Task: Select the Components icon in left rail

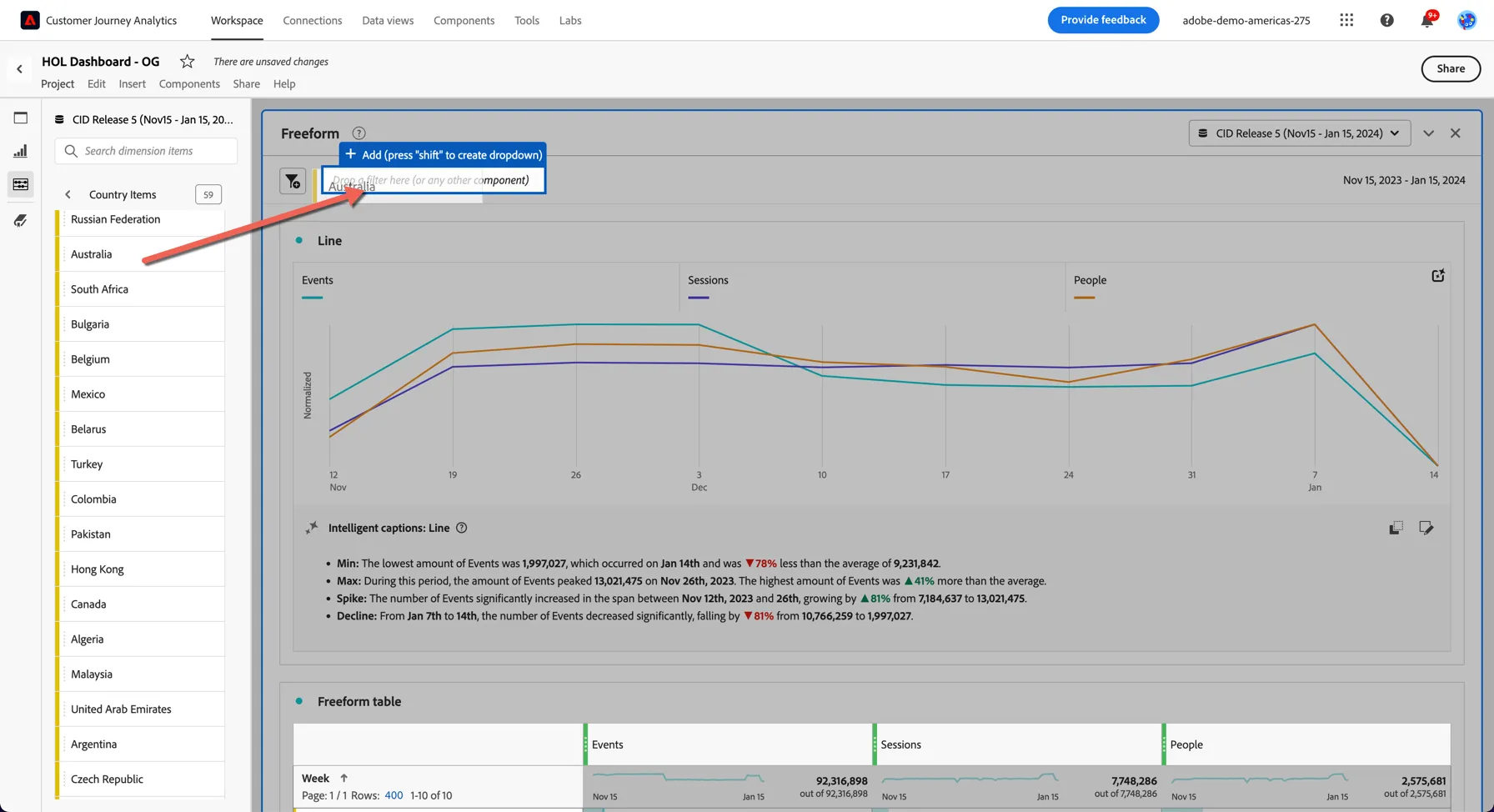Action: (21, 184)
